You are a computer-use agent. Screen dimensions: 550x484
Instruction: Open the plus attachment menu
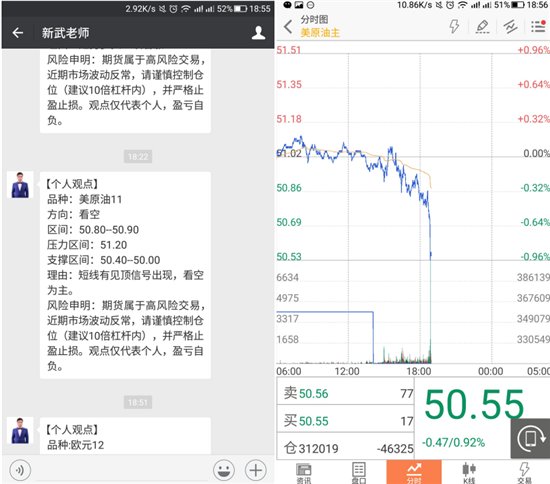click(255, 470)
